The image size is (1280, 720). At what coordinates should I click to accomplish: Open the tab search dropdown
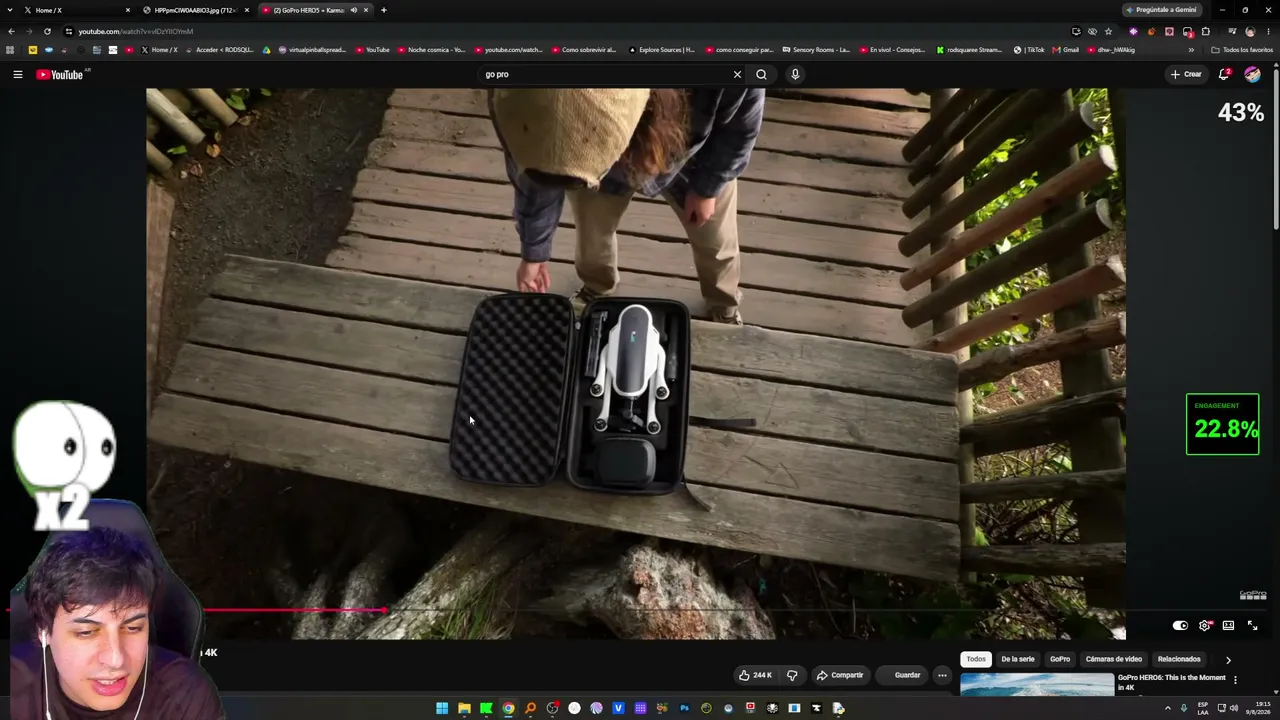pyautogui.click(x=10, y=10)
